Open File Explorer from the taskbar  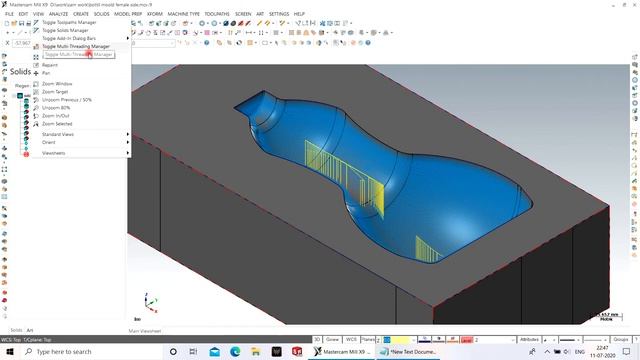click(256, 351)
